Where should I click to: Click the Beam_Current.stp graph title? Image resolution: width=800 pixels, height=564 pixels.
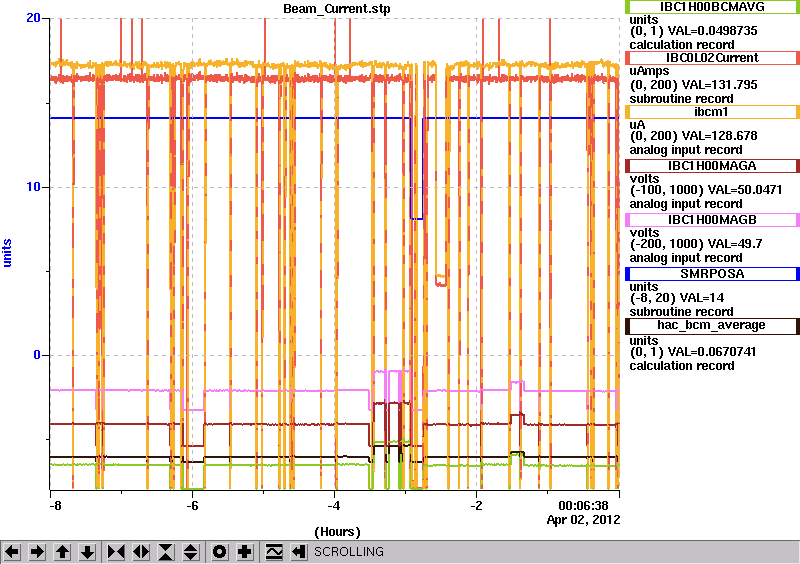coord(337,9)
